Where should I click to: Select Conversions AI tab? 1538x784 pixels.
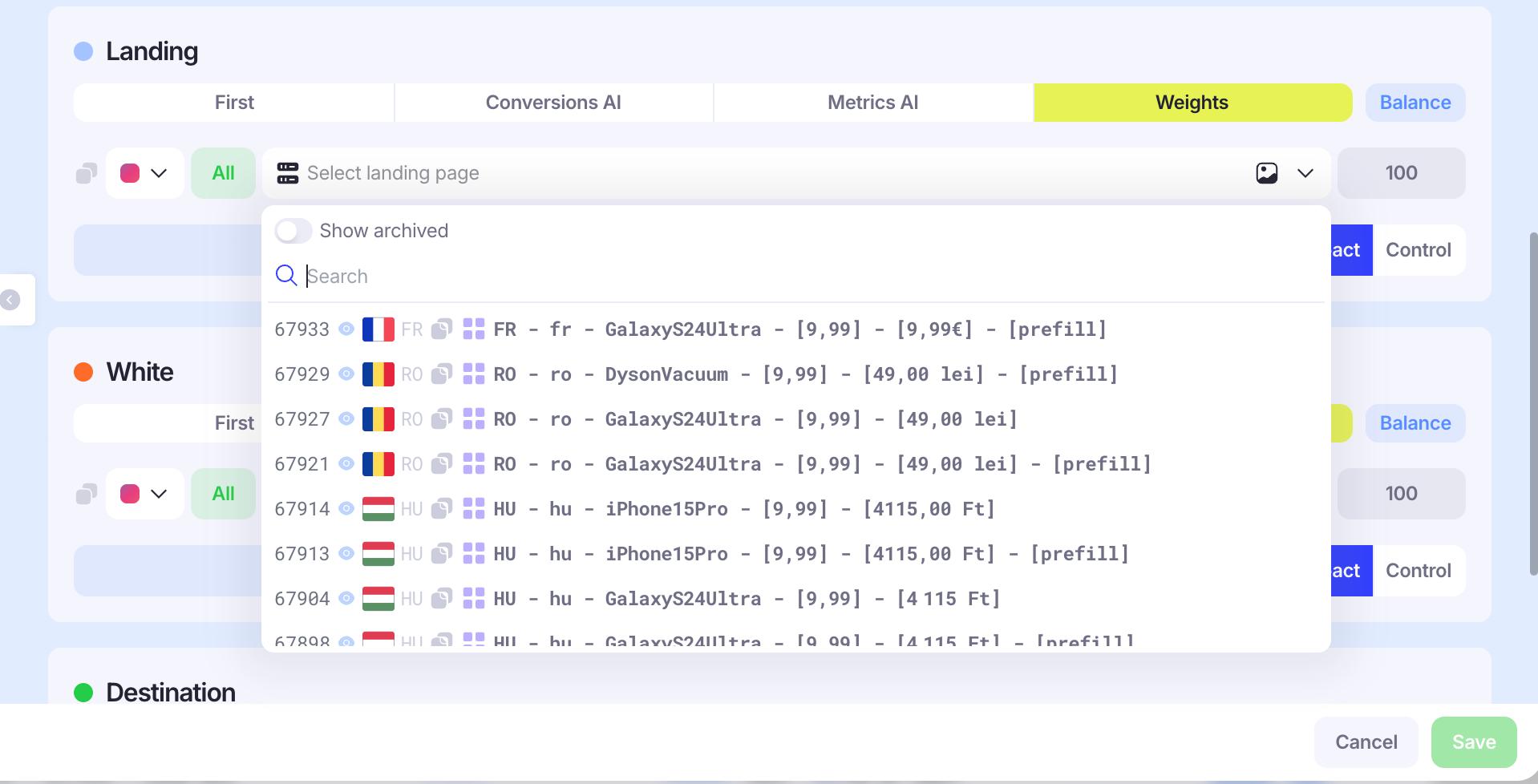tap(553, 103)
